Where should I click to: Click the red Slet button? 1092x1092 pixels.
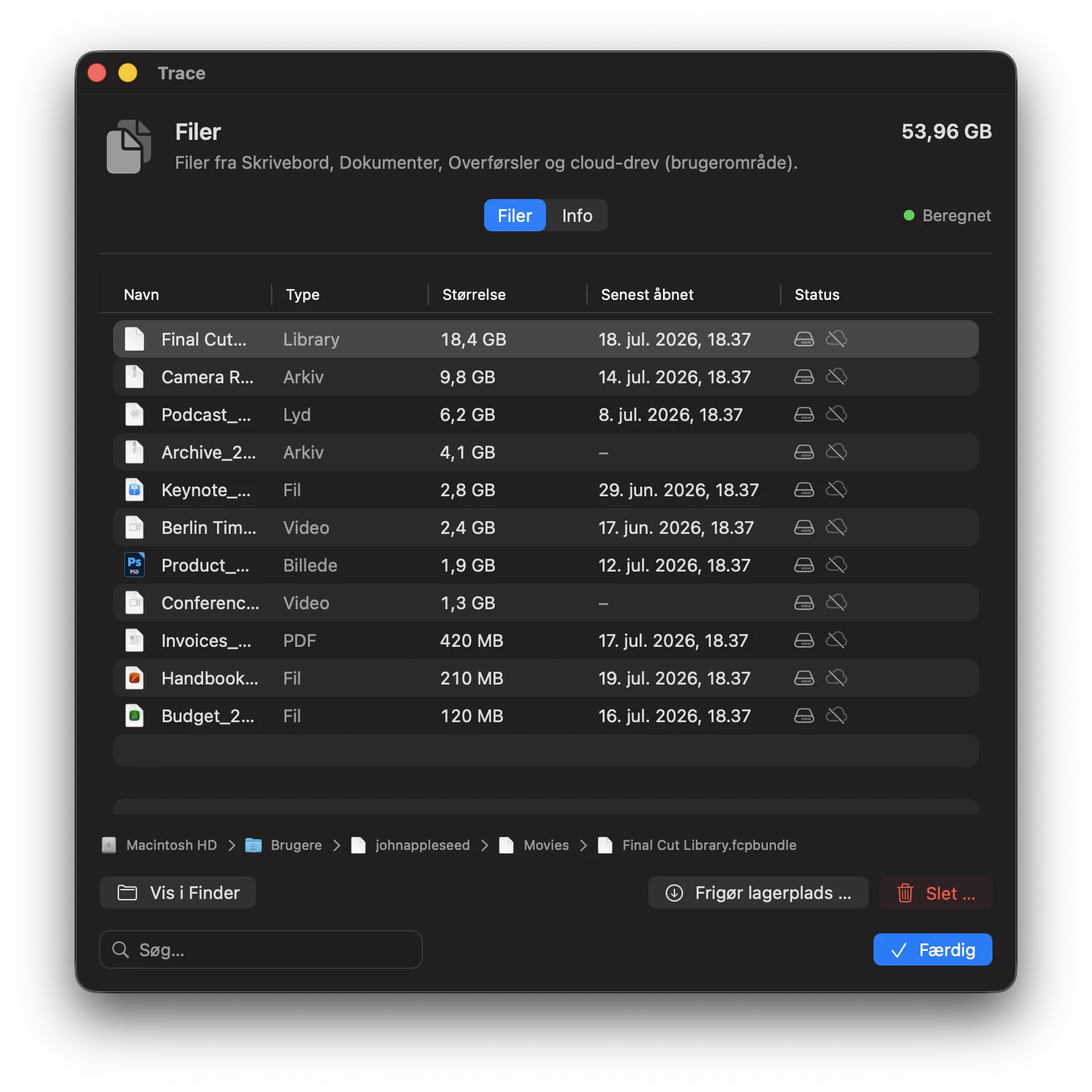point(936,892)
